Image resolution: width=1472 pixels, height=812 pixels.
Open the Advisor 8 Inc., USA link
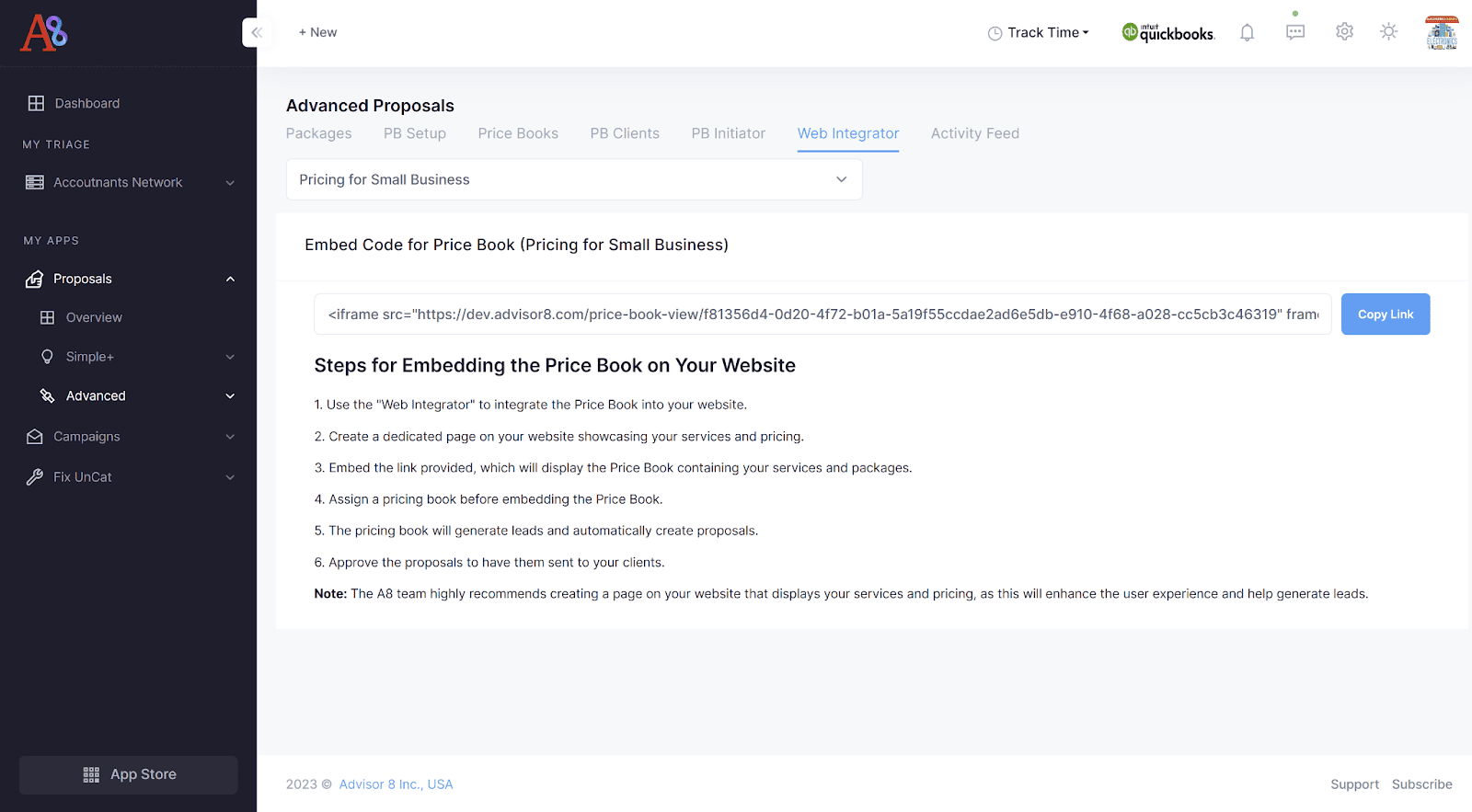(396, 784)
